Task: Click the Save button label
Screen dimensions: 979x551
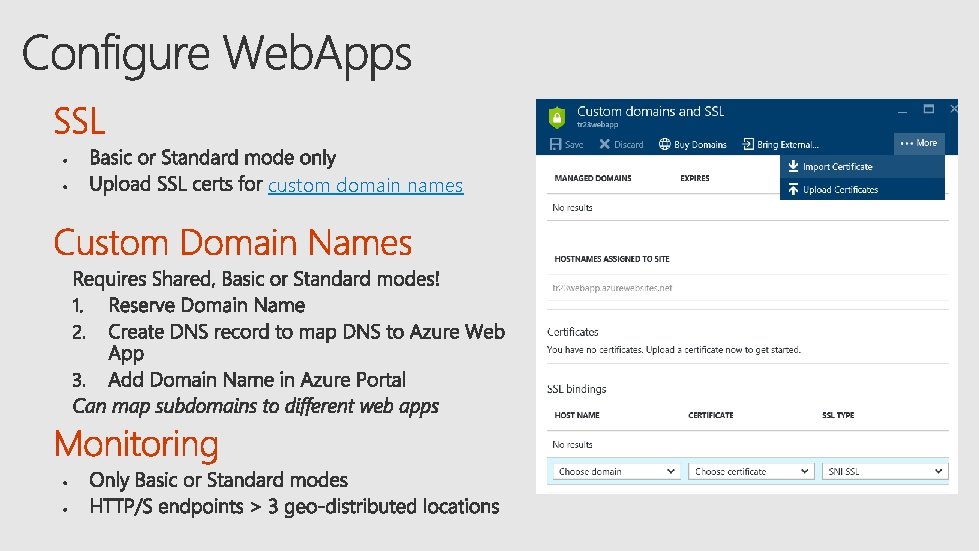Action: (574, 145)
